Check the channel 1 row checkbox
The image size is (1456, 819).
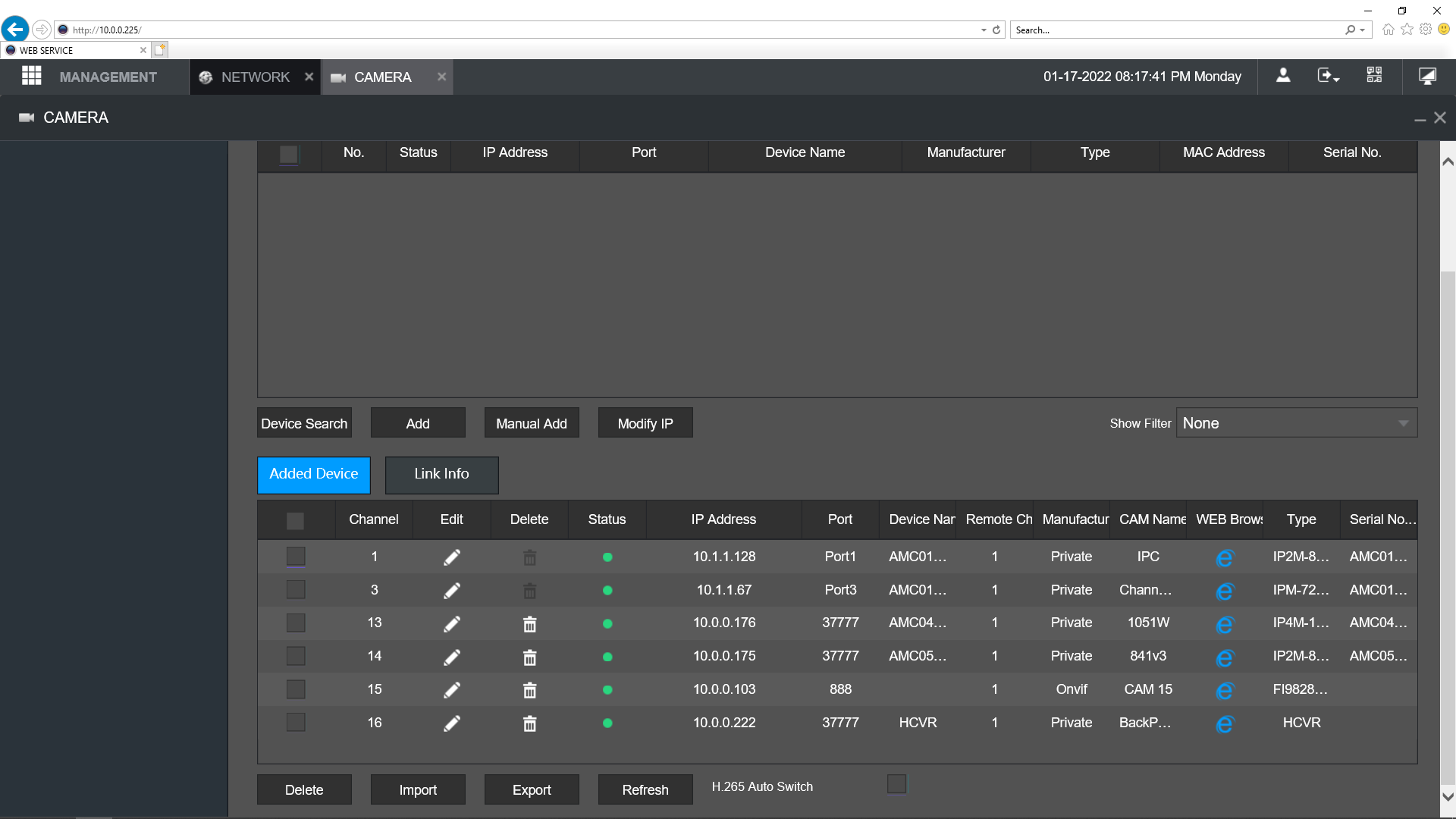(296, 557)
